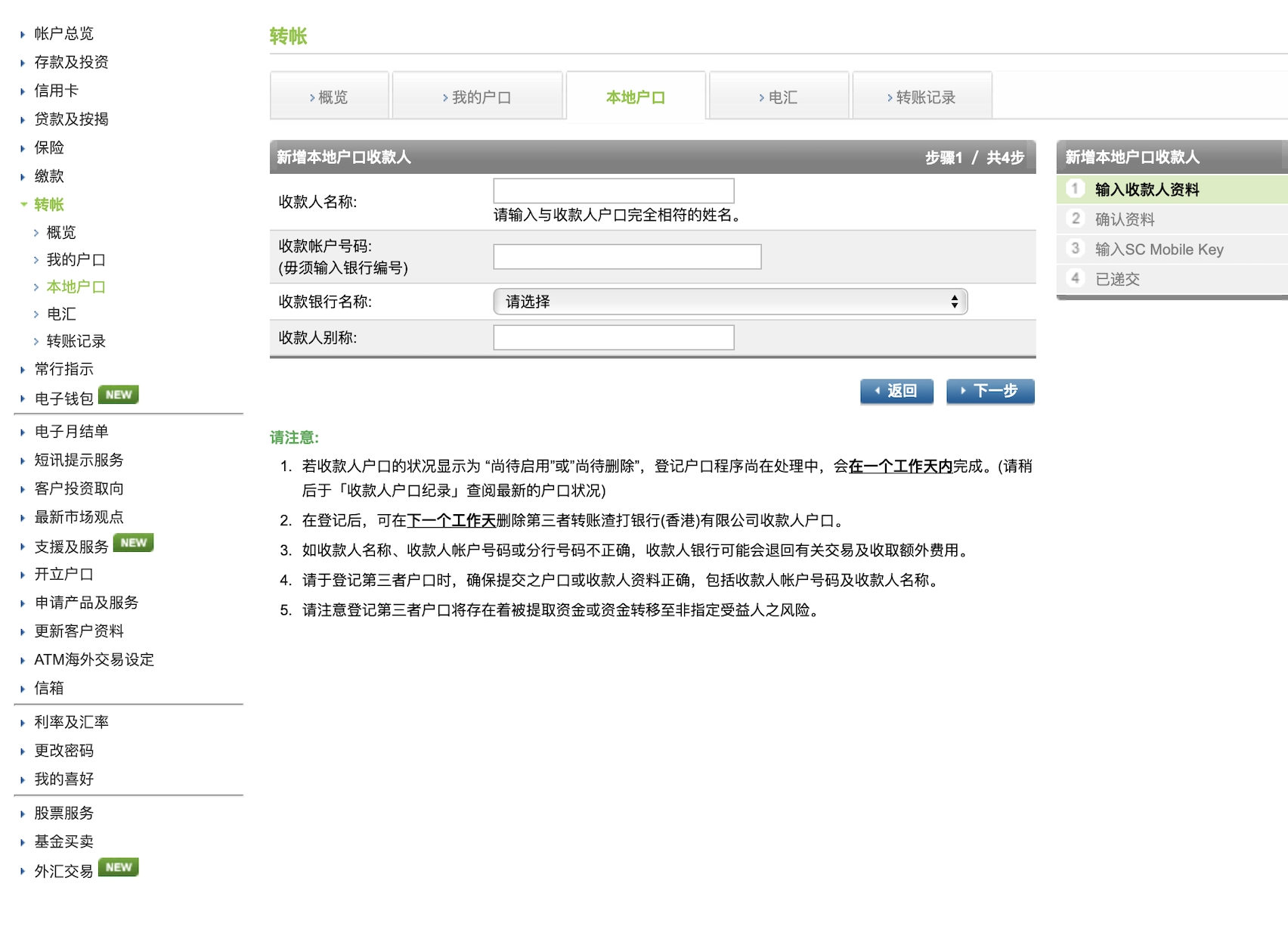Click step 1 number icon in progress panel
Image resolution: width=1288 pixels, height=936 pixels.
pyautogui.click(x=1075, y=189)
